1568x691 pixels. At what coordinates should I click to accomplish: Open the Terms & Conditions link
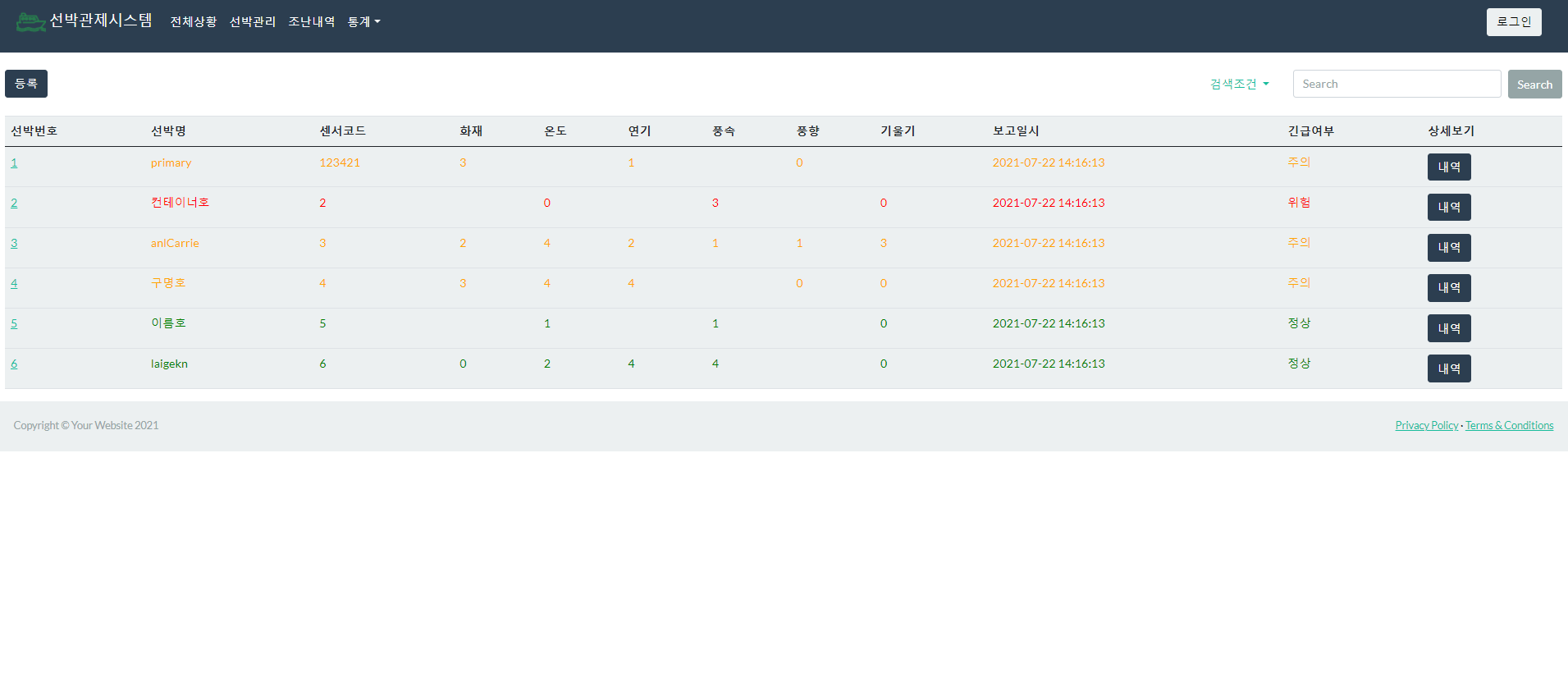pos(1509,425)
